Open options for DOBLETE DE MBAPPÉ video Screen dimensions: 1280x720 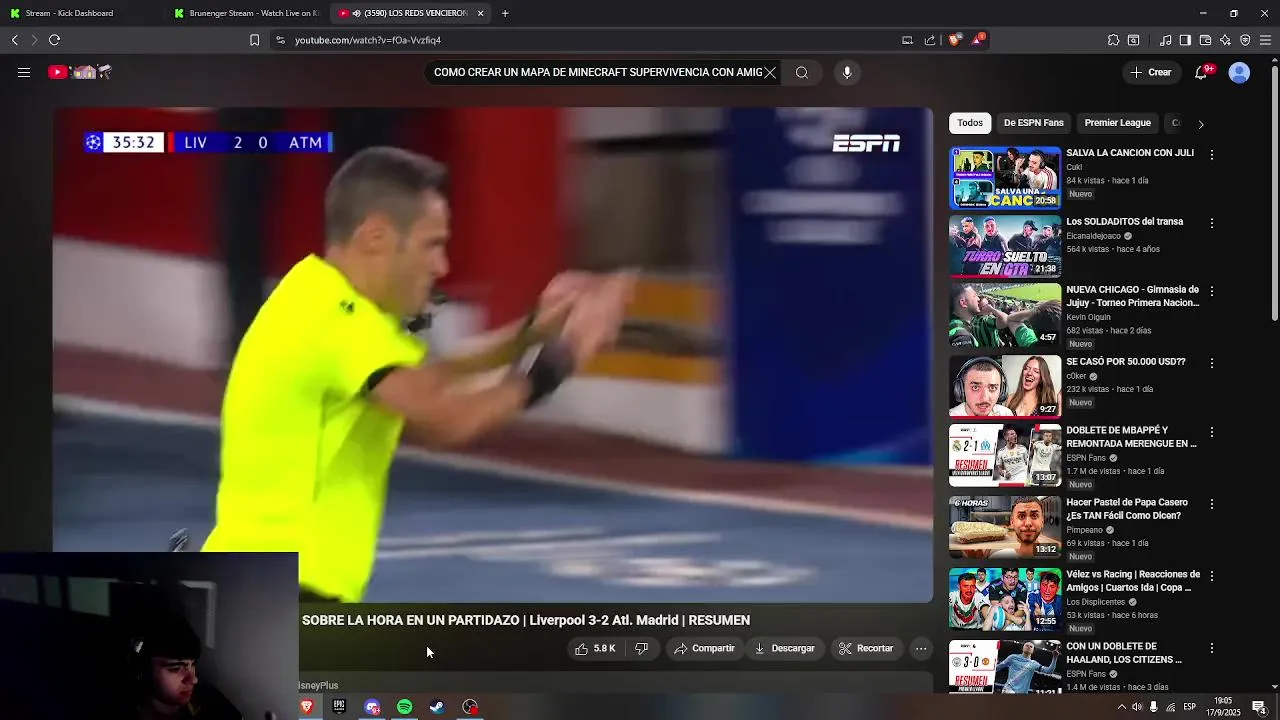(x=1211, y=432)
